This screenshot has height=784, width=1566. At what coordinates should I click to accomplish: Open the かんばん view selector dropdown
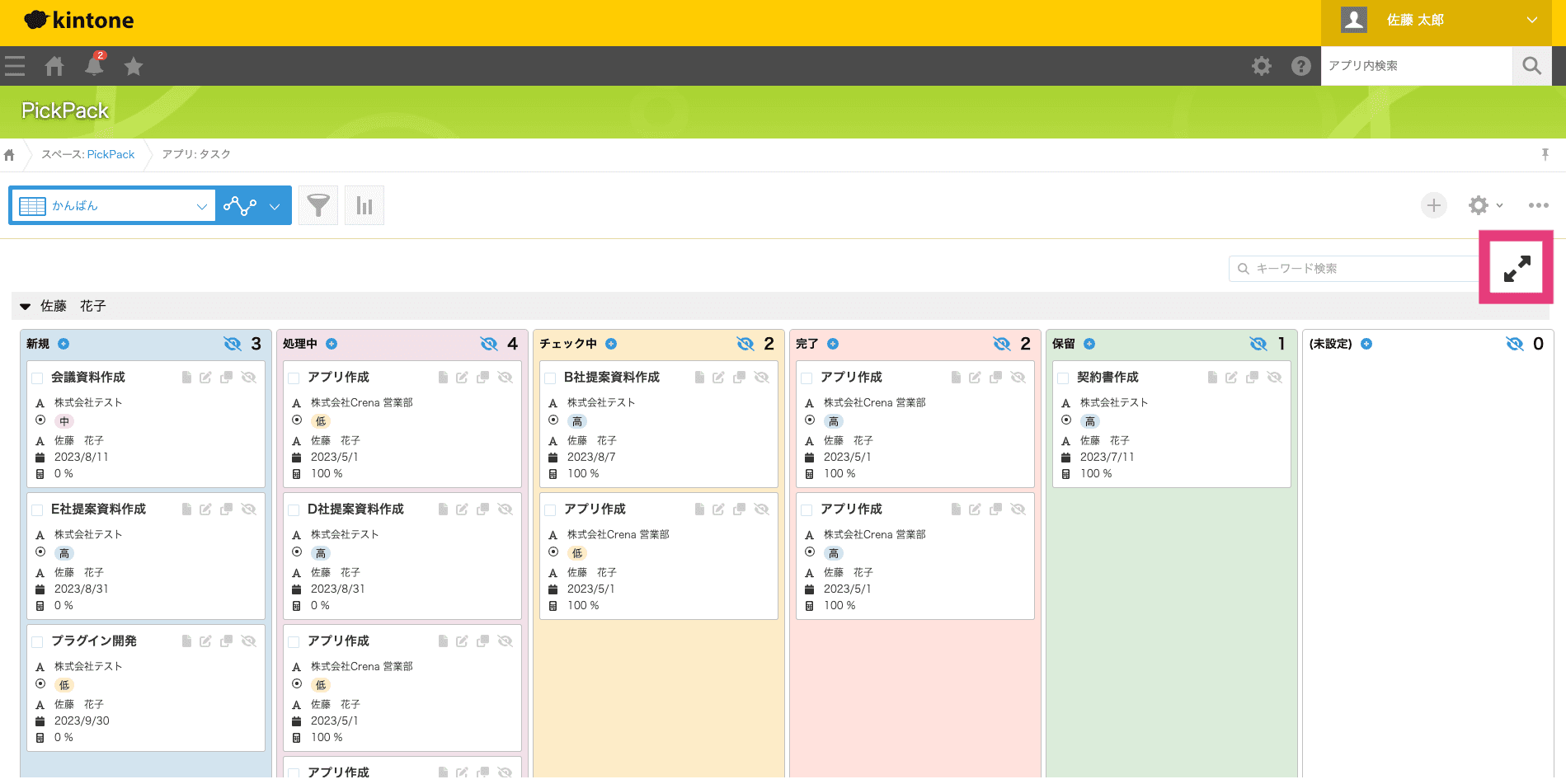point(113,205)
